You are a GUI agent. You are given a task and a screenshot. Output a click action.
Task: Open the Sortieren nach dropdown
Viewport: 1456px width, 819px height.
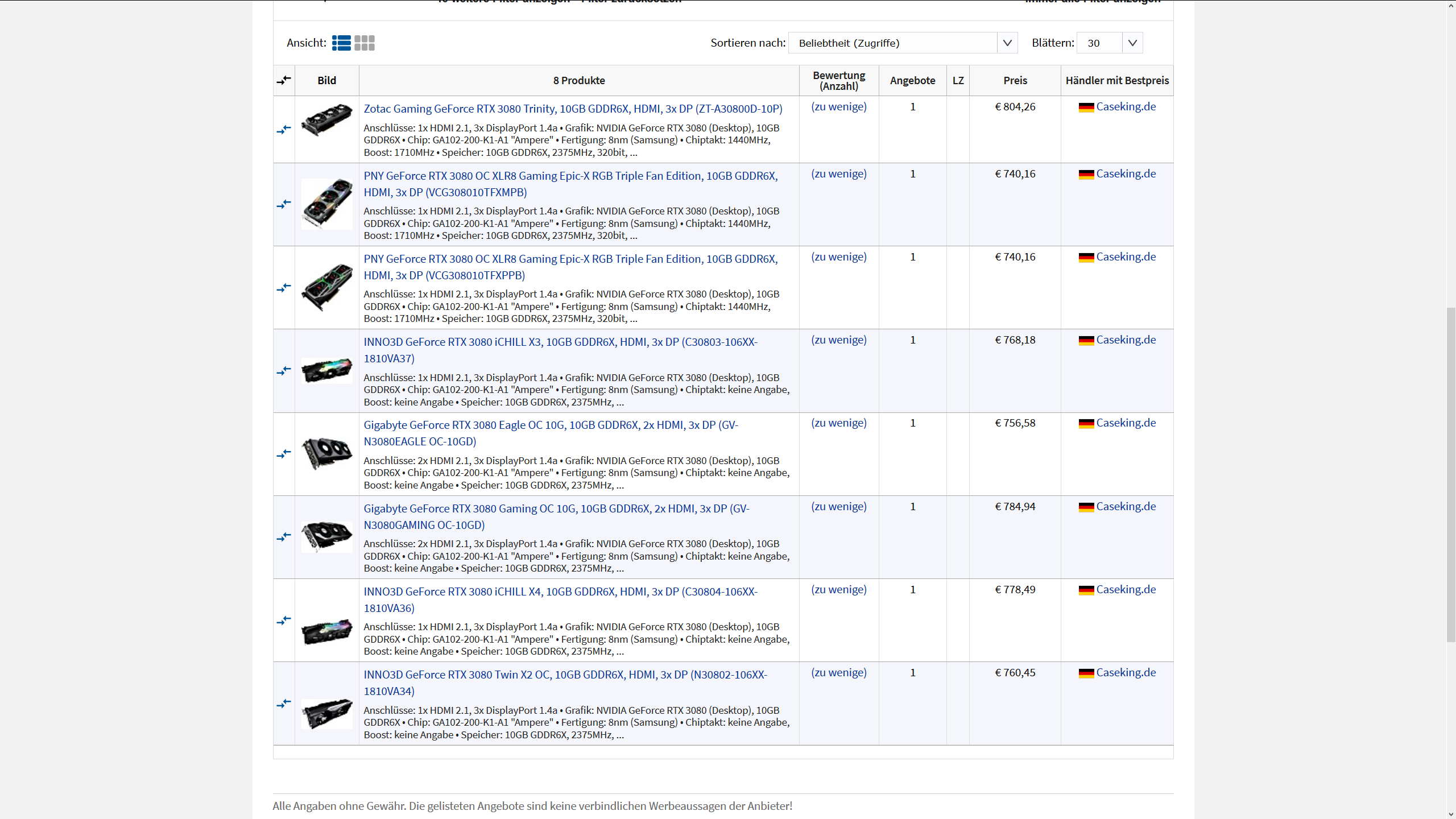pos(892,43)
